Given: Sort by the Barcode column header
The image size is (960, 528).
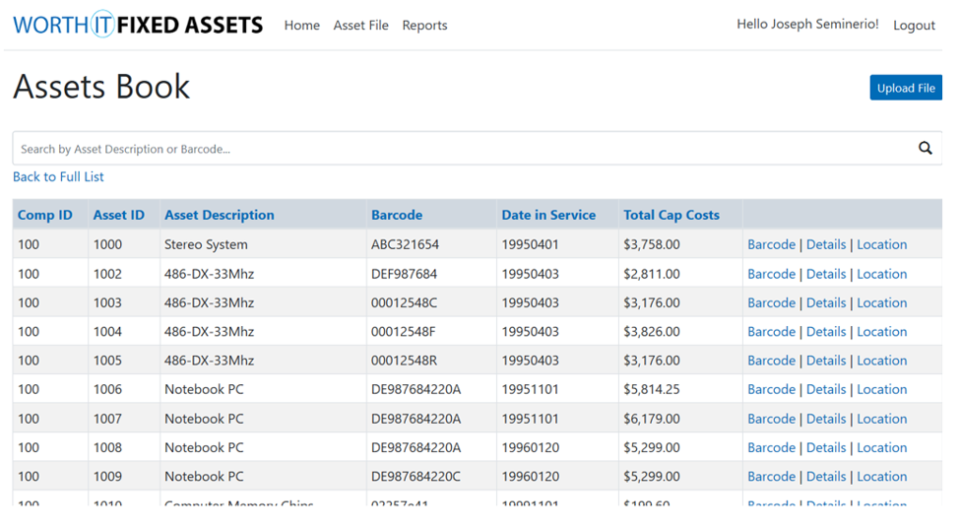Looking at the screenshot, I should pos(397,215).
